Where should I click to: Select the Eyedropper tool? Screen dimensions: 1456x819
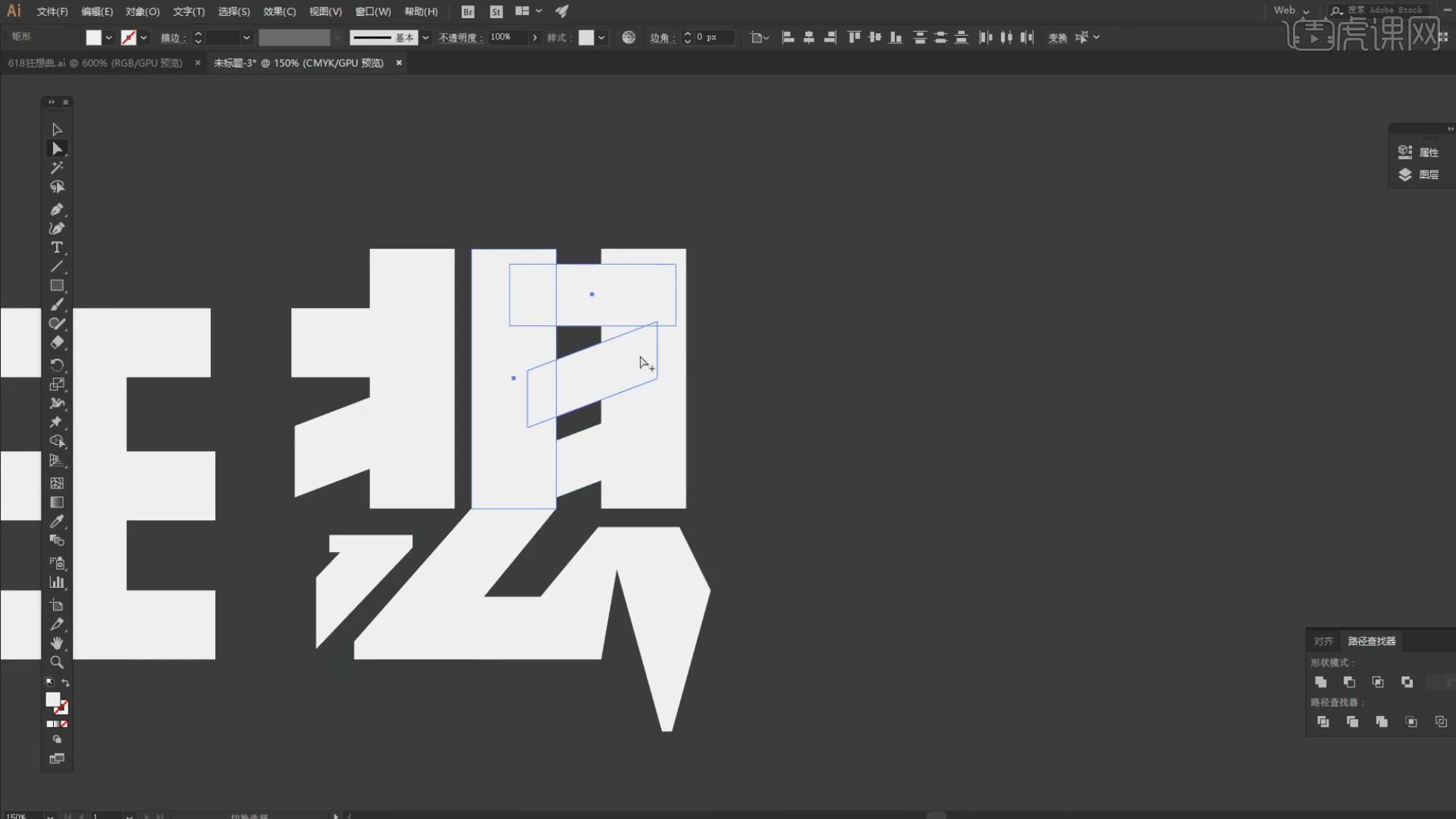pos(57,522)
